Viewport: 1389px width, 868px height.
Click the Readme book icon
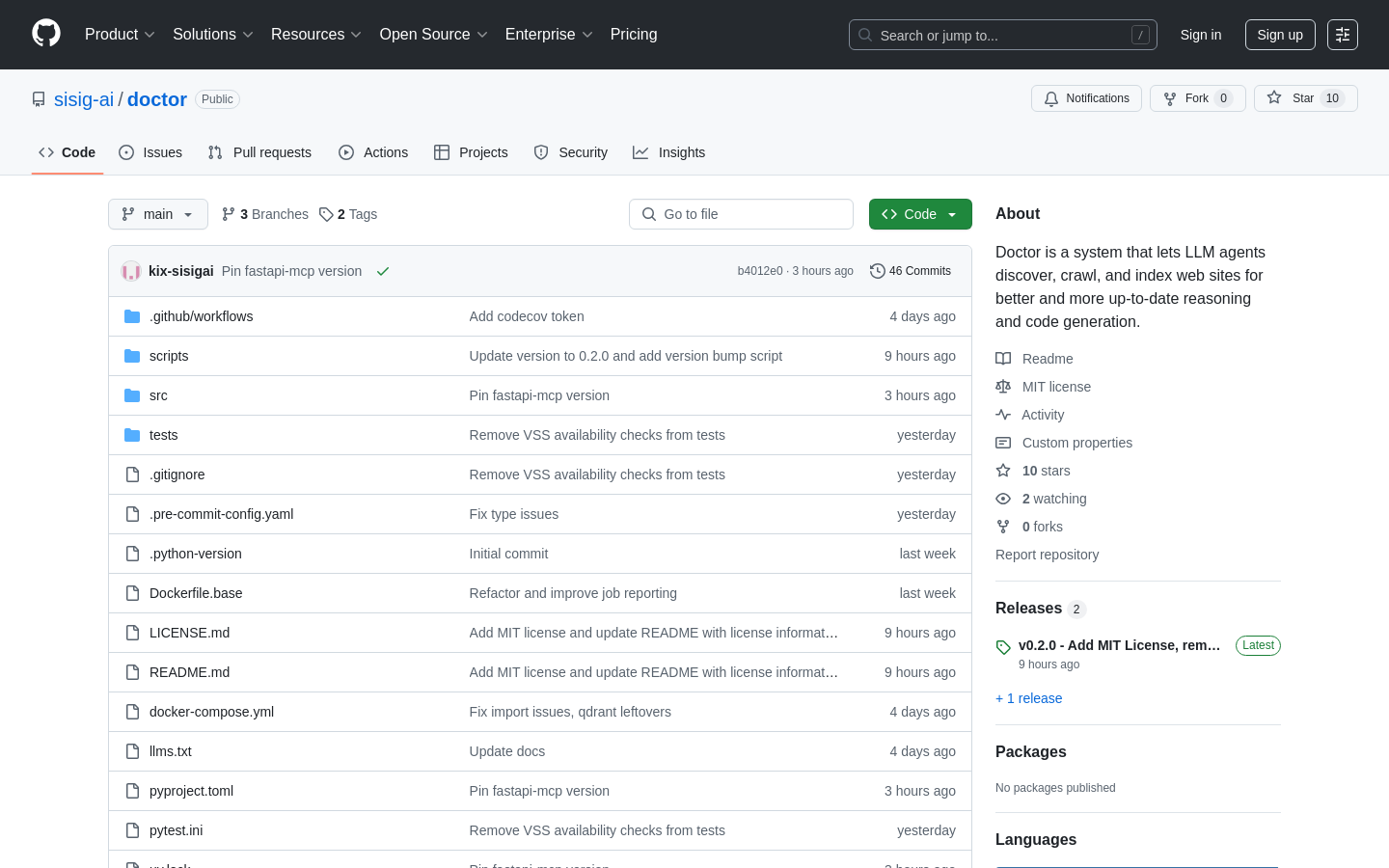point(1003,359)
